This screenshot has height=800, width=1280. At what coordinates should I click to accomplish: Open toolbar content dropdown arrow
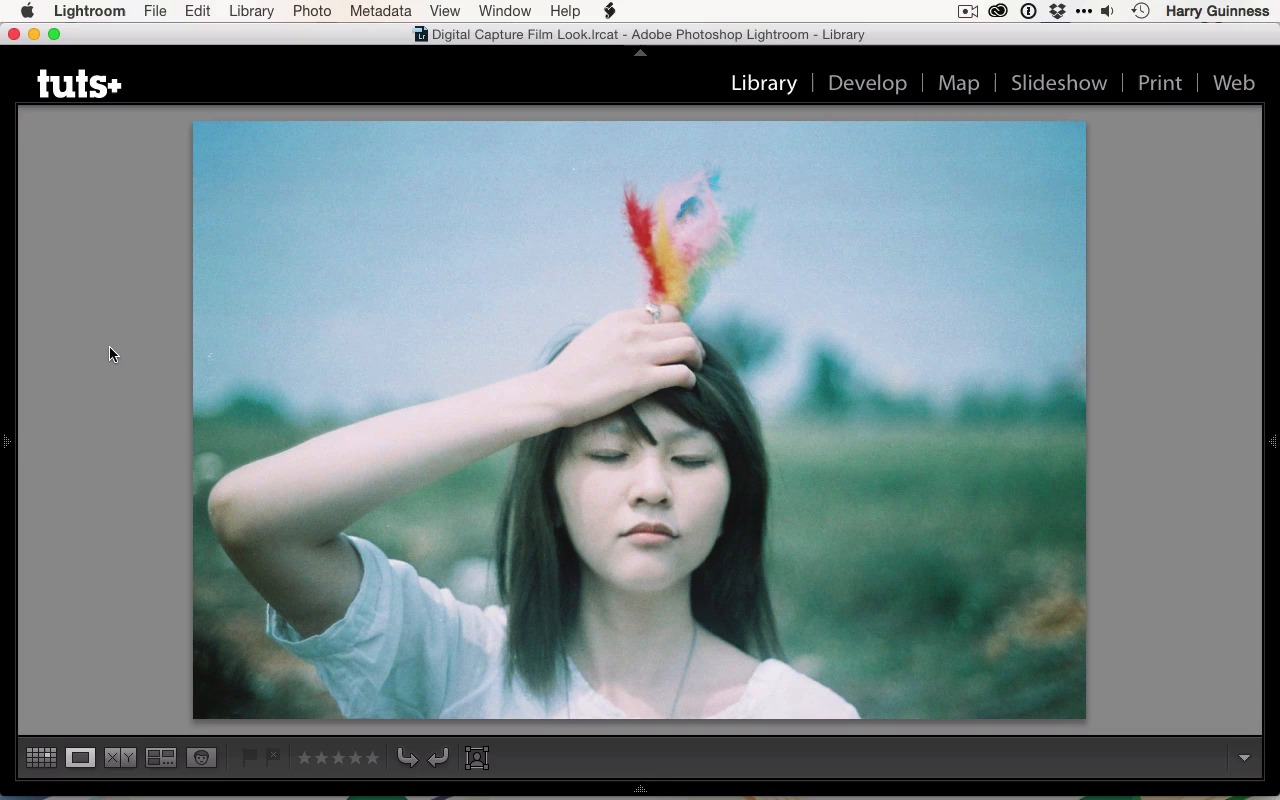(x=1244, y=758)
